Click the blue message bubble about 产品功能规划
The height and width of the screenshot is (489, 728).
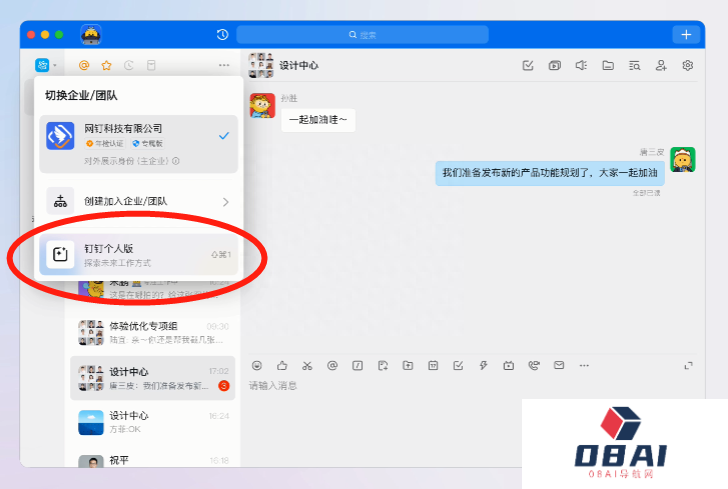tap(550, 173)
